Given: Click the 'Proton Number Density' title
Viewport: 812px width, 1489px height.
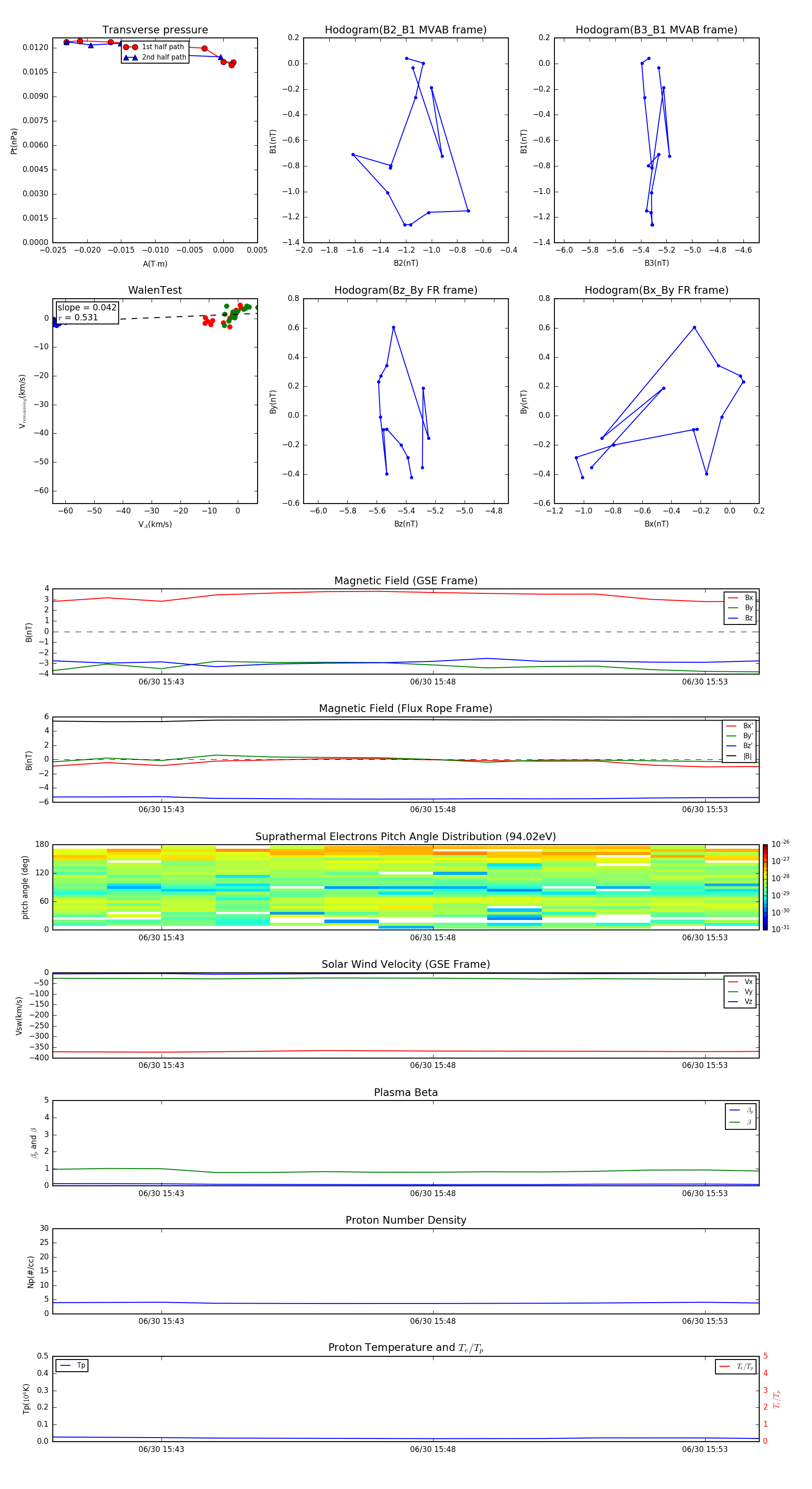Looking at the screenshot, I should coord(406,1220).
